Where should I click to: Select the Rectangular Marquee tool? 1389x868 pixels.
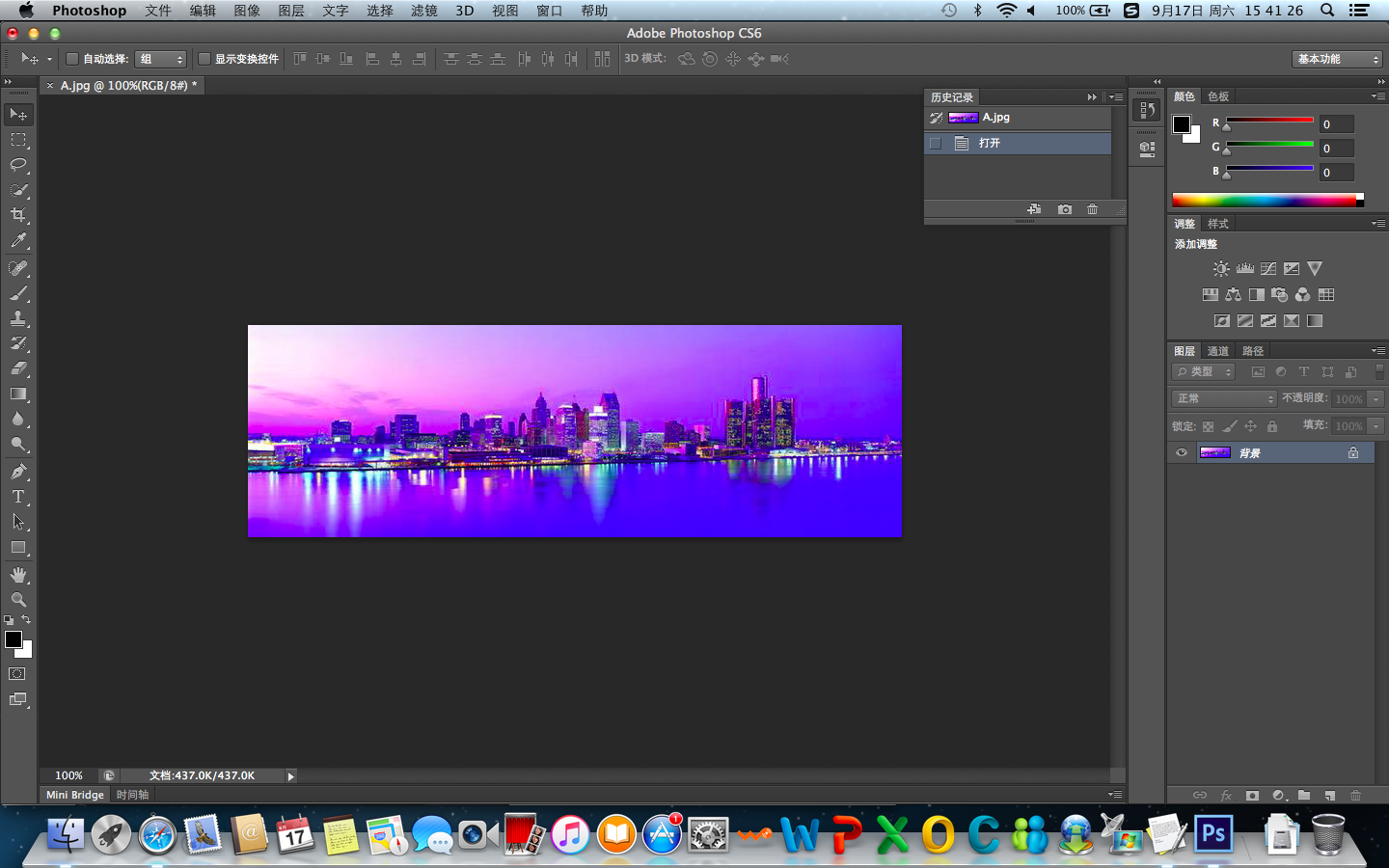tap(18, 140)
